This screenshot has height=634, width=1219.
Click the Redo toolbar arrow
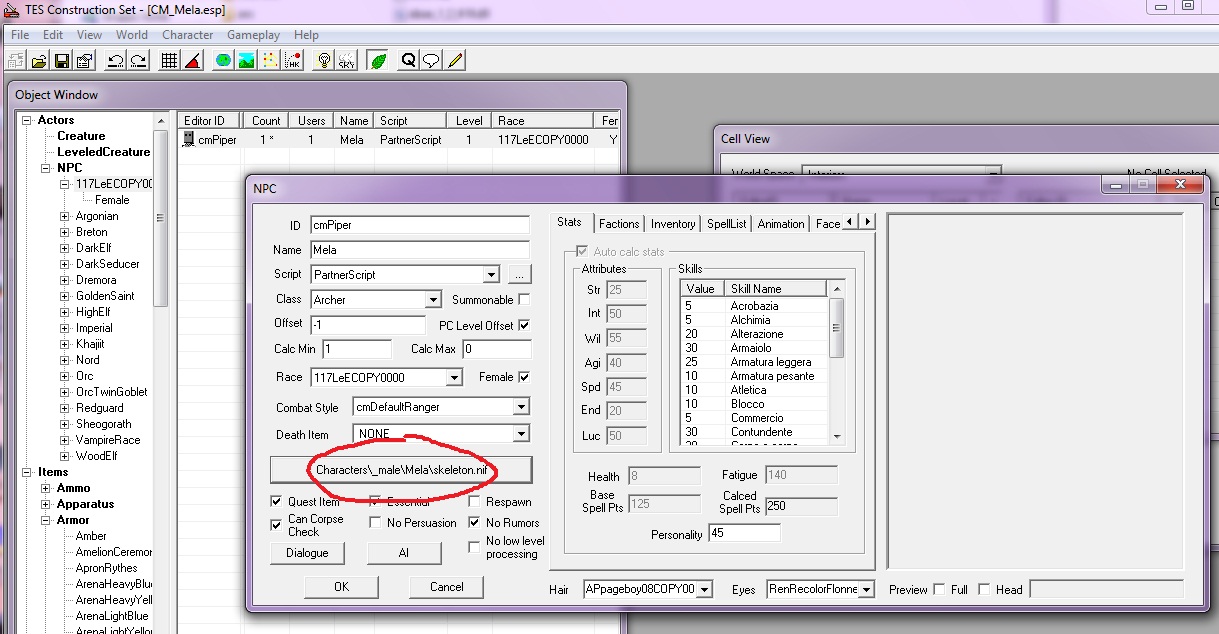point(138,60)
